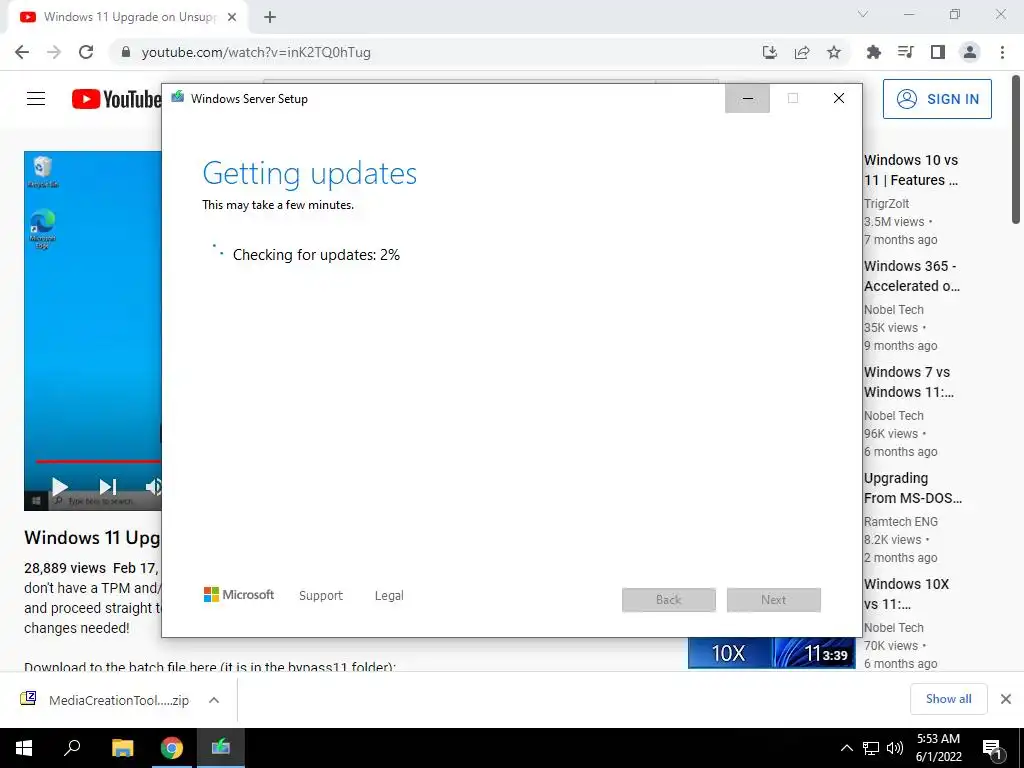This screenshot has height=768, width=1024.
Task: Close the Windows 11 Upgrade tab
Action: pyautogui.click(x=232, y=17)
